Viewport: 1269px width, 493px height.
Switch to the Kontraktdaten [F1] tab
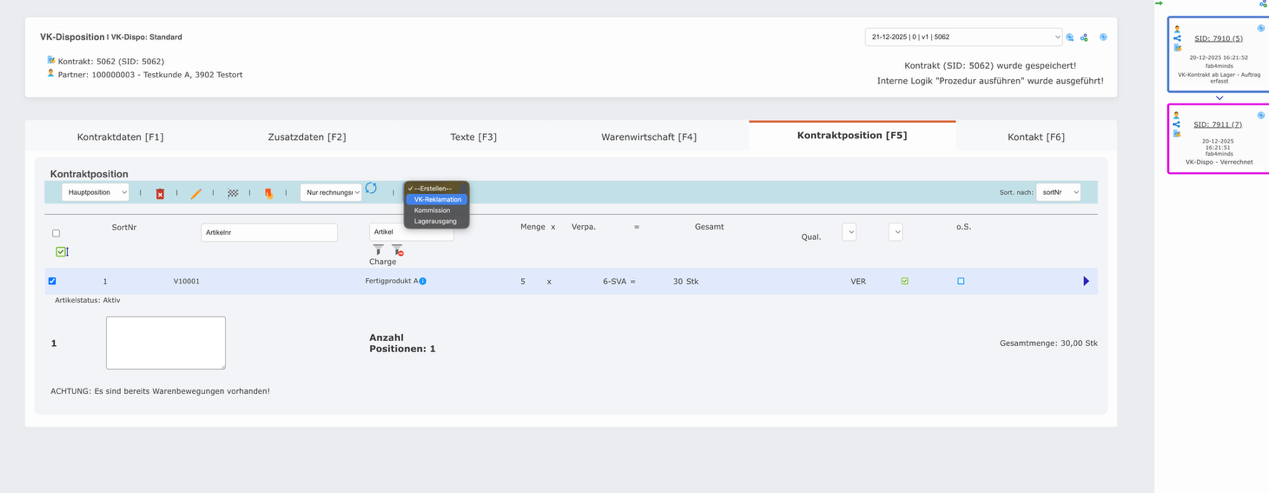[x=120, y=137]
